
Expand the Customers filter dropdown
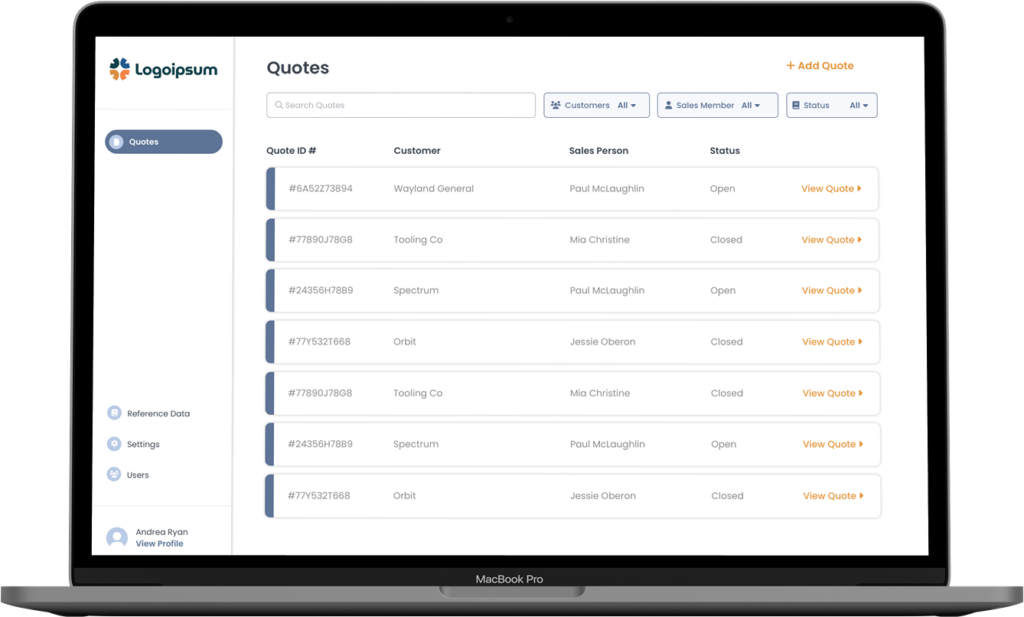pyautogui.click(x=627, y=105)
